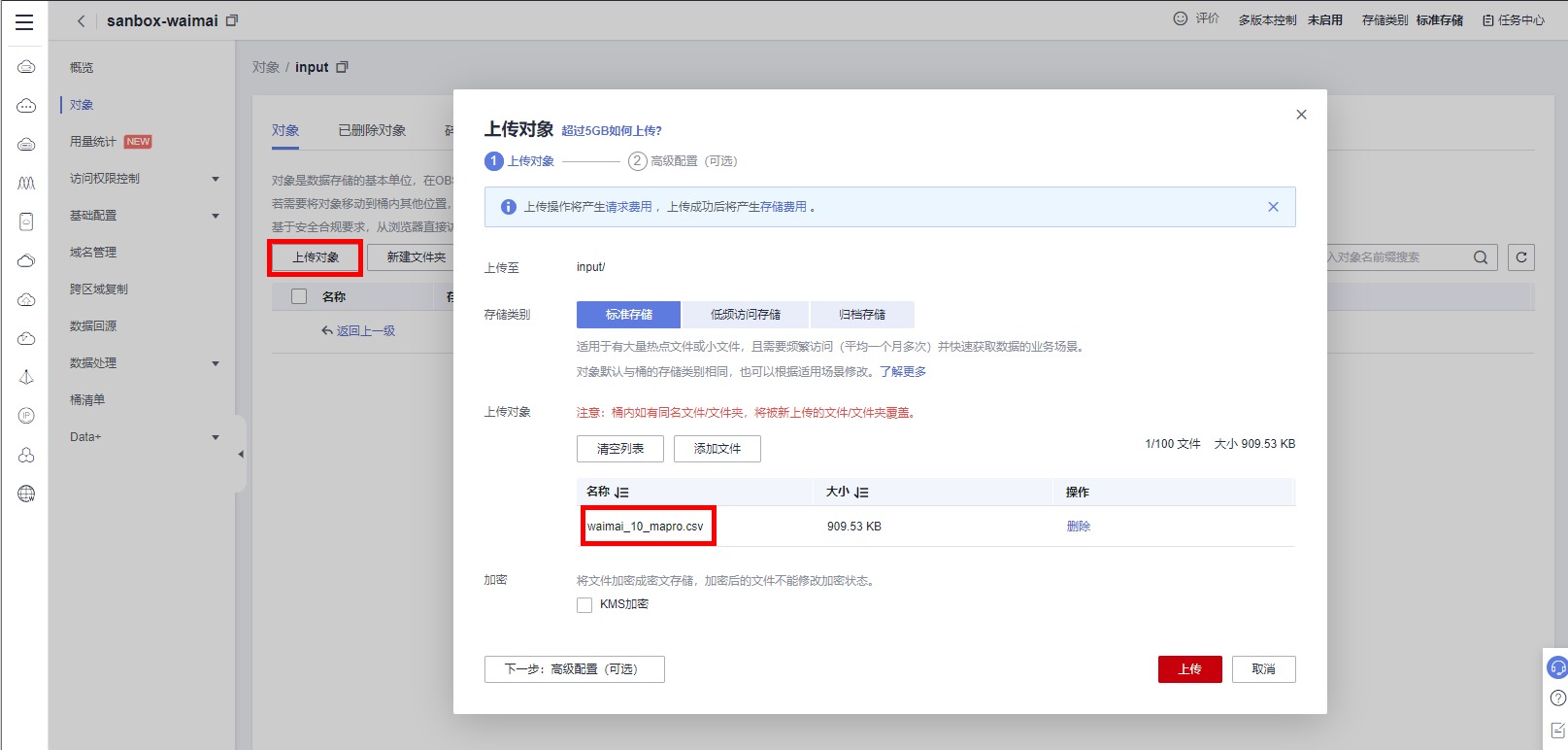Click the red 上传 button

[x=1189, y=669]
